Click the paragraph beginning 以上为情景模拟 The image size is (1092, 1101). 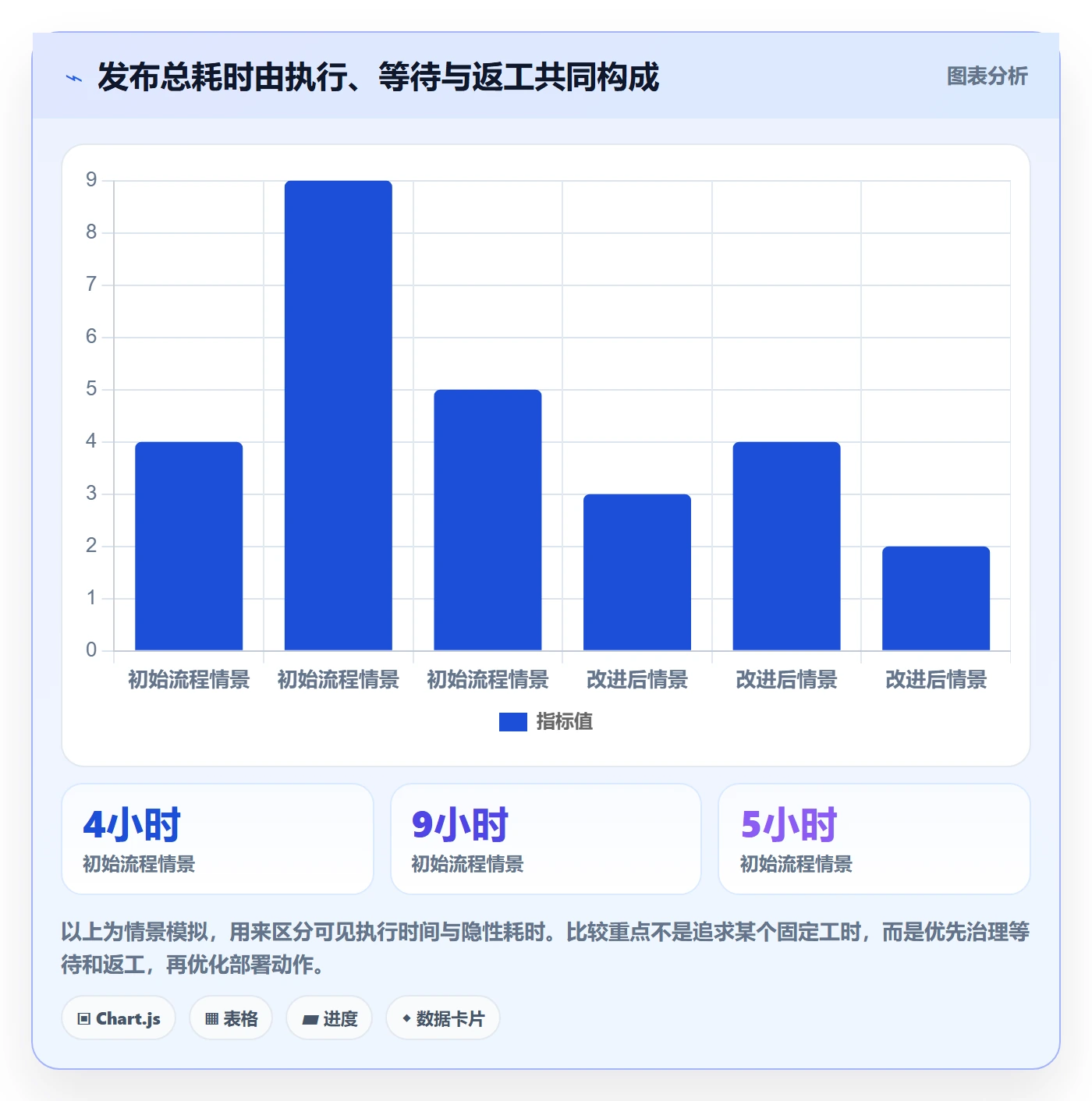coord(545,948)
